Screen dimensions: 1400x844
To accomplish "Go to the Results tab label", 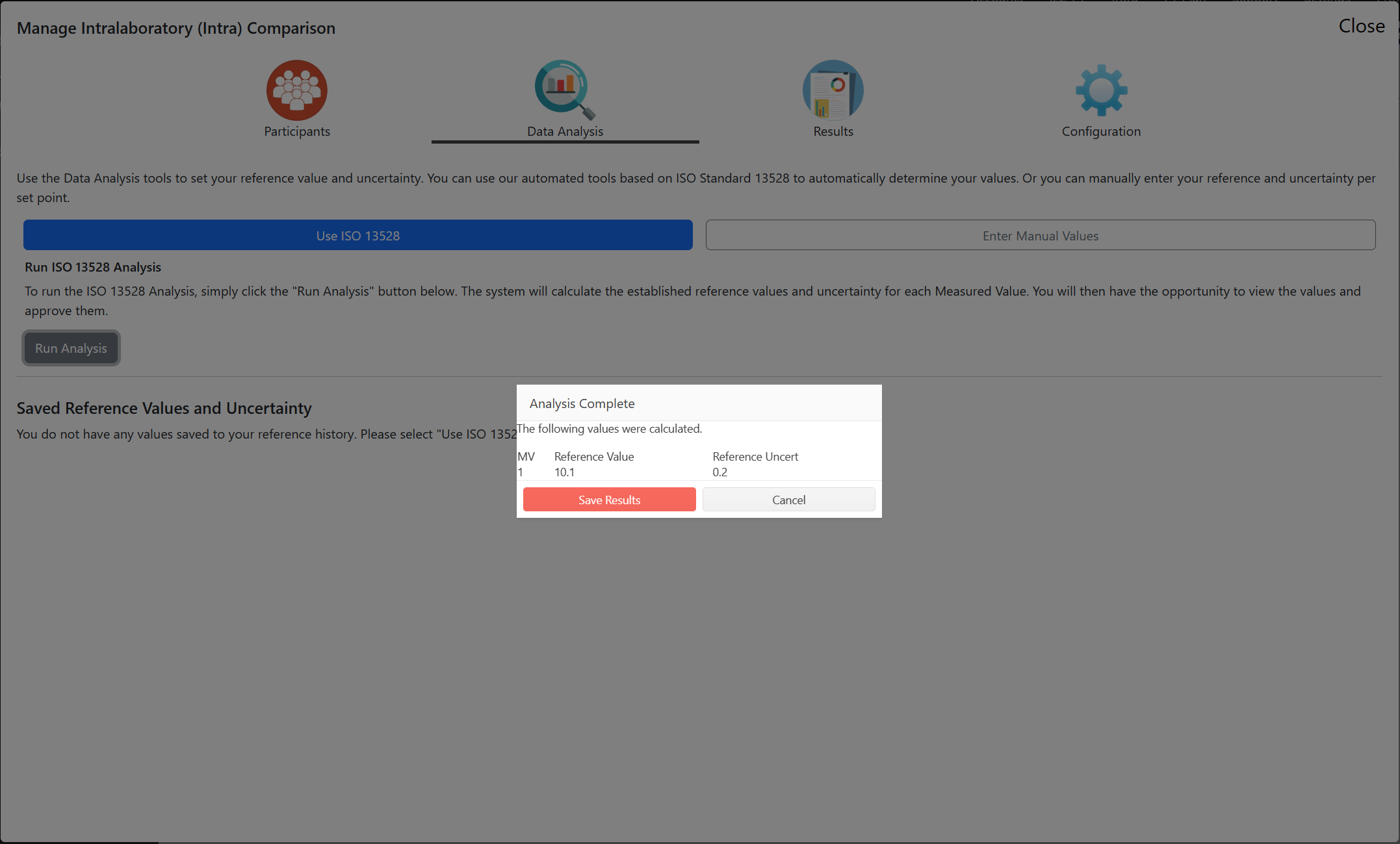I will 833,131.
